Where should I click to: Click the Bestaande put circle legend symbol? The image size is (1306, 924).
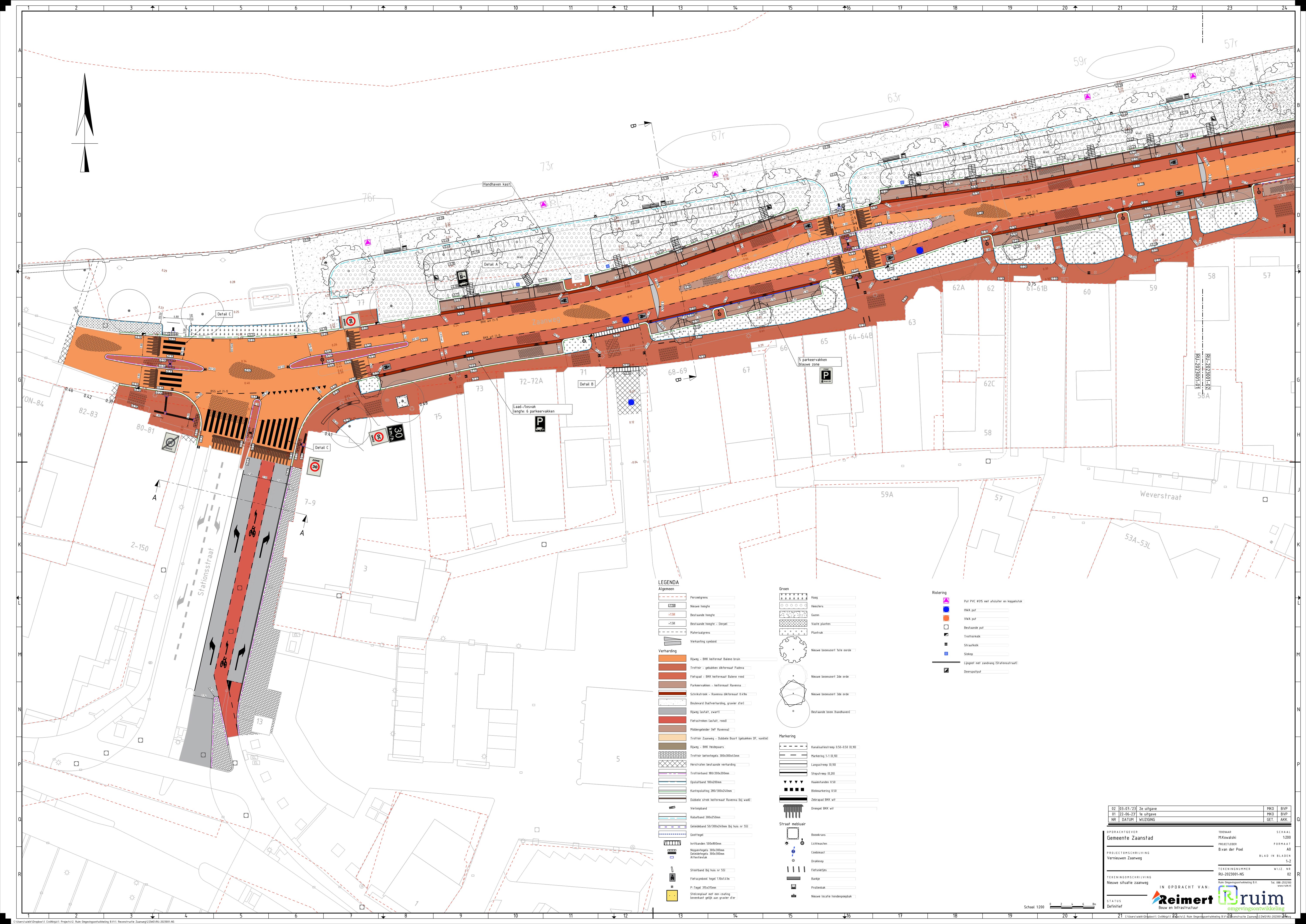click(946, 627)
